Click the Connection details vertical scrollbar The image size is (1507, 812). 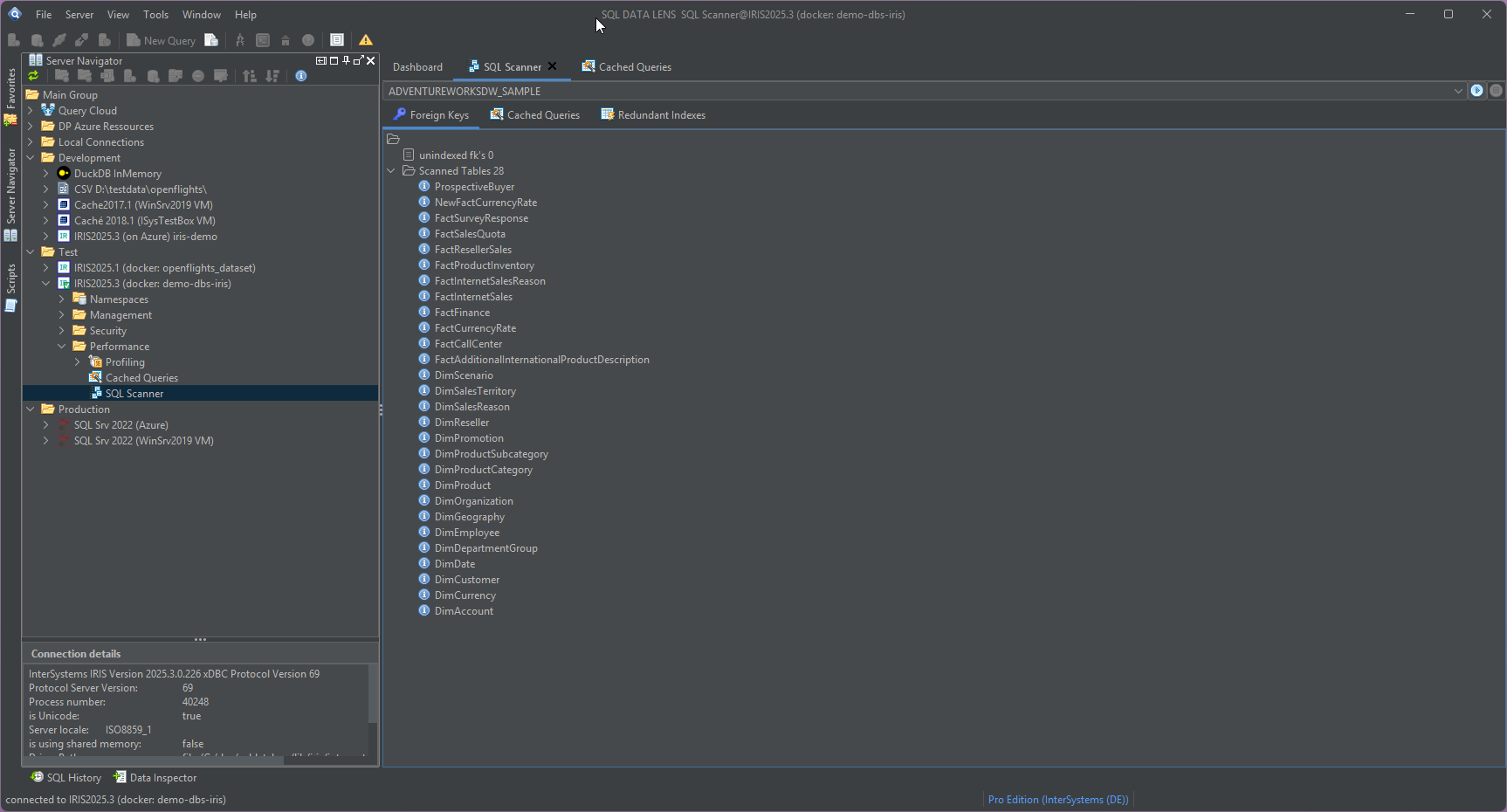coord(373,694)
